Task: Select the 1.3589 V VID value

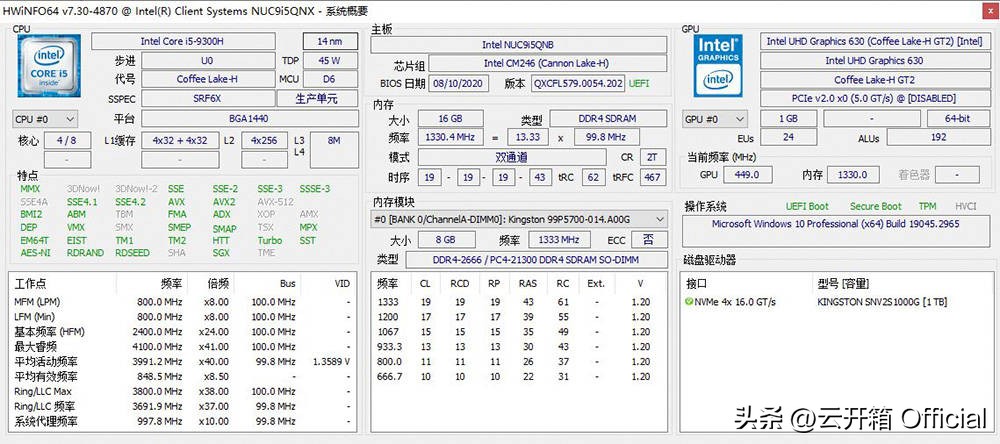Action: 331,362
